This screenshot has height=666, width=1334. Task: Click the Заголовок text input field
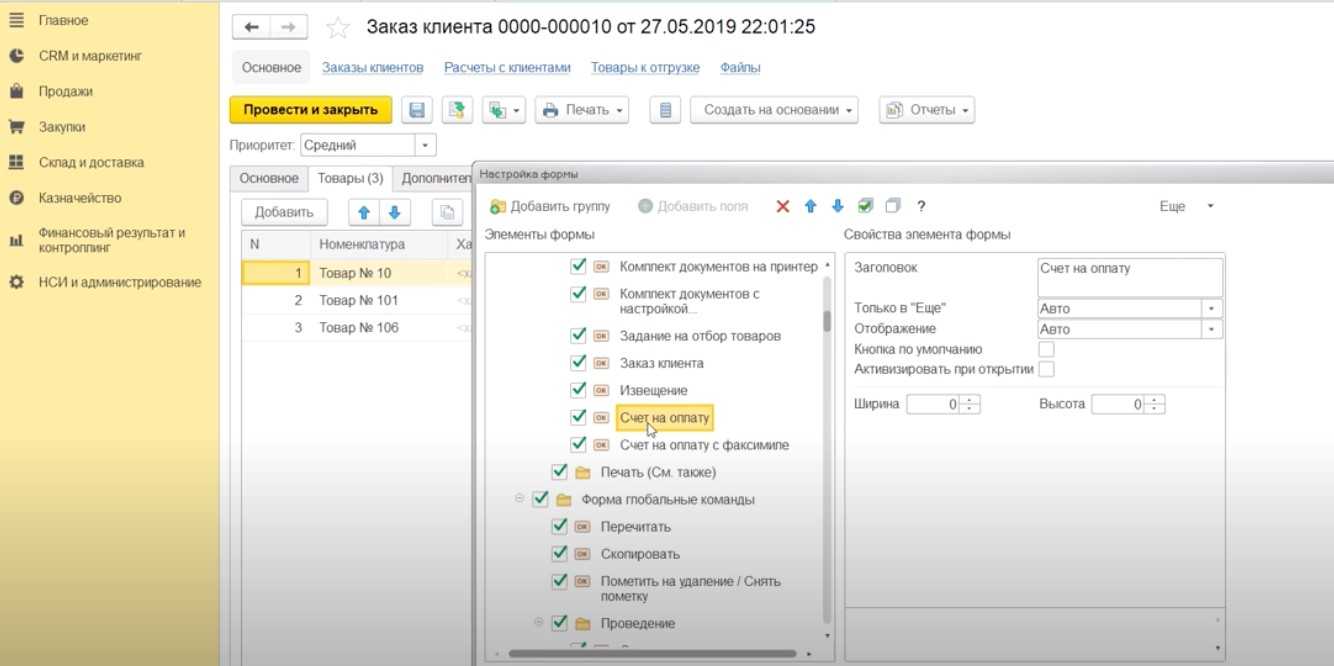coord(1130,277)
